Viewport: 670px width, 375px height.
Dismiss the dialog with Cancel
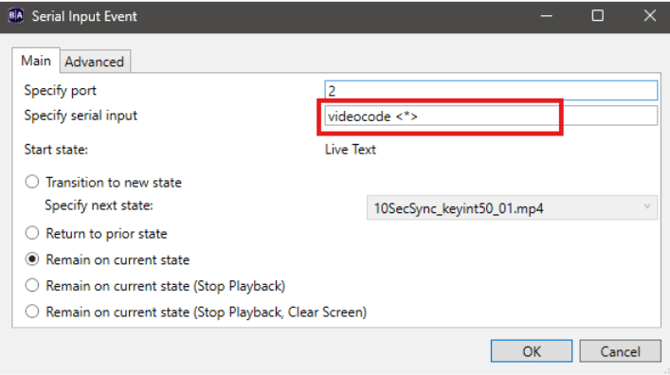pos(620,351)
